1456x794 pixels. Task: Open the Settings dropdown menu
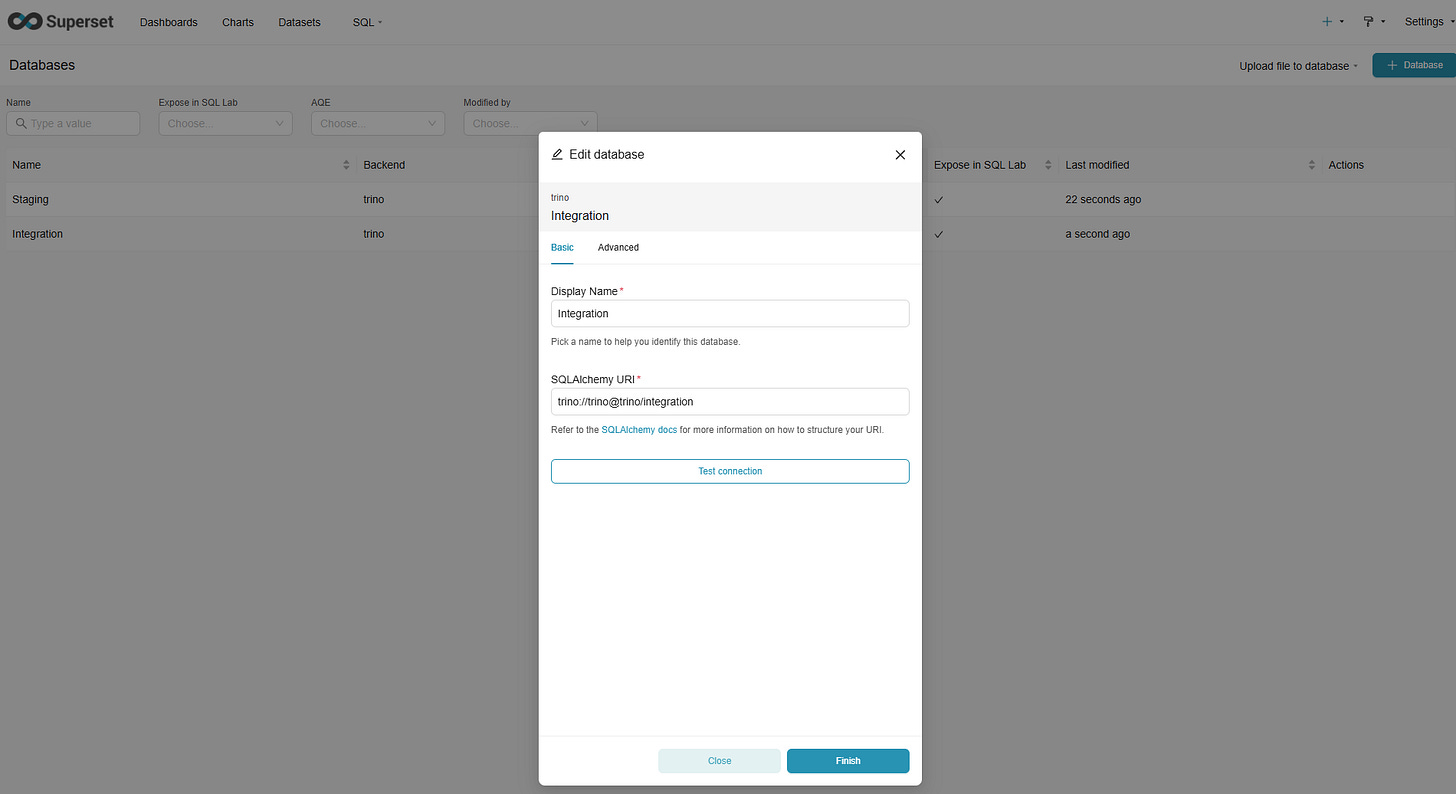click(x=1428, y=22)
